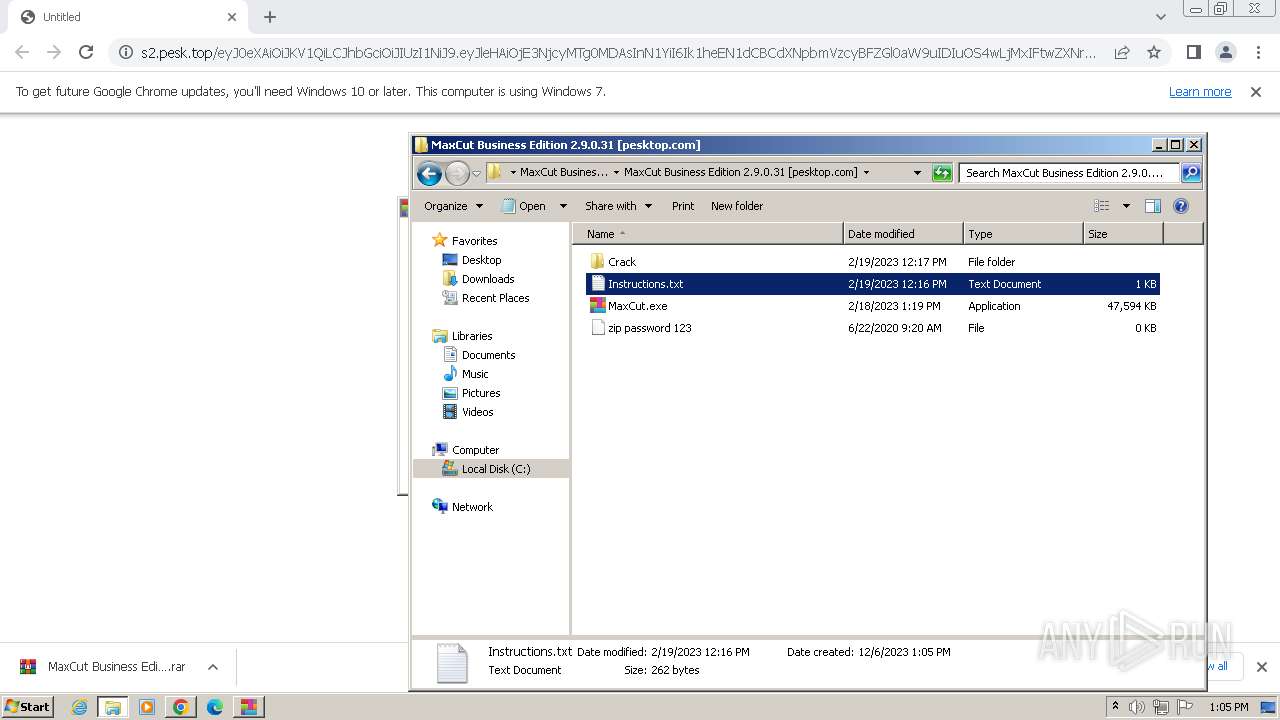This screenshot has height=720, width=1280.
Task: Open Chrome tab search dropdown
Action: pos(1160,17)
